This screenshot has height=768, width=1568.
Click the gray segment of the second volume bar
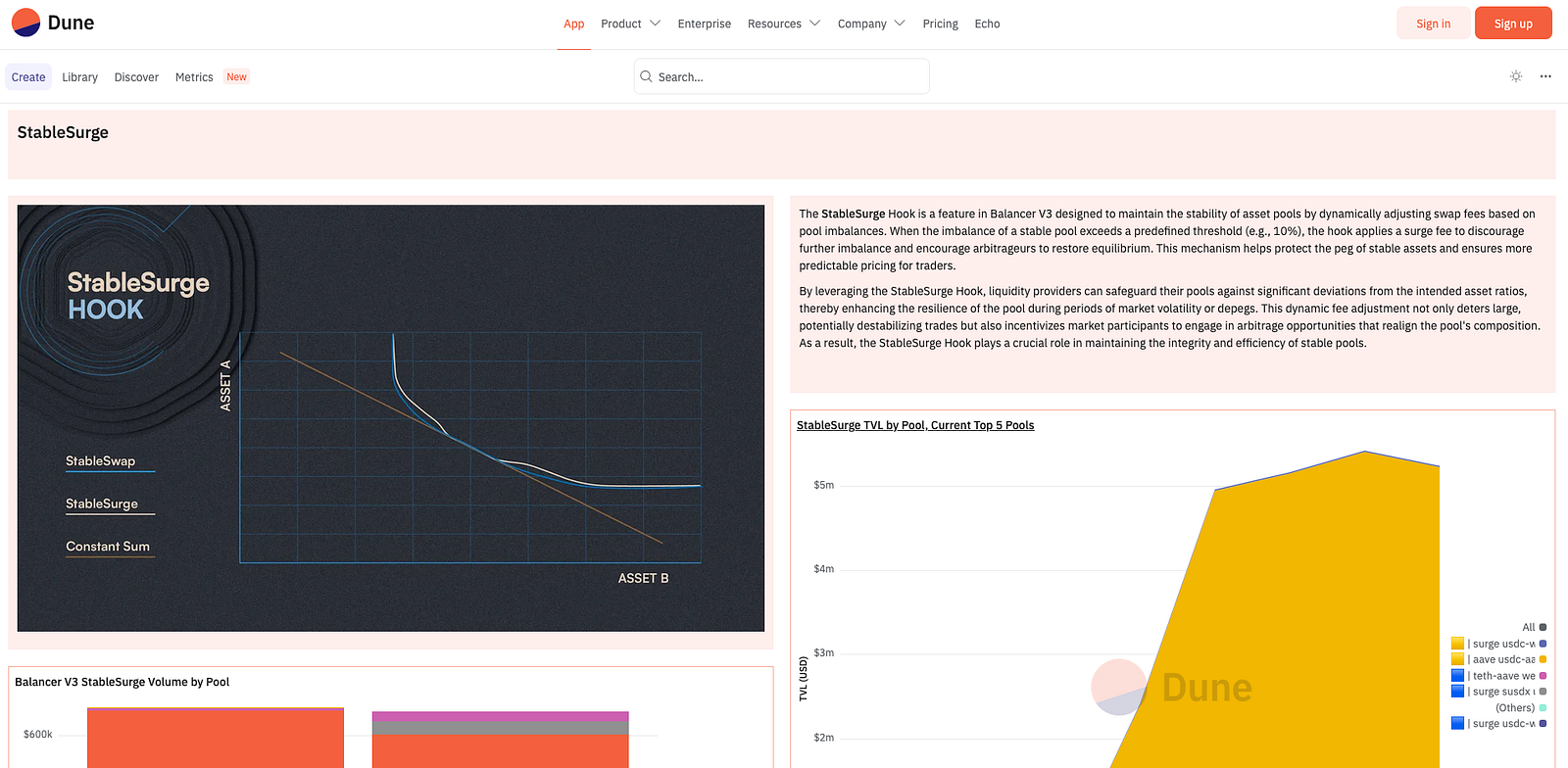pos(500,728)
